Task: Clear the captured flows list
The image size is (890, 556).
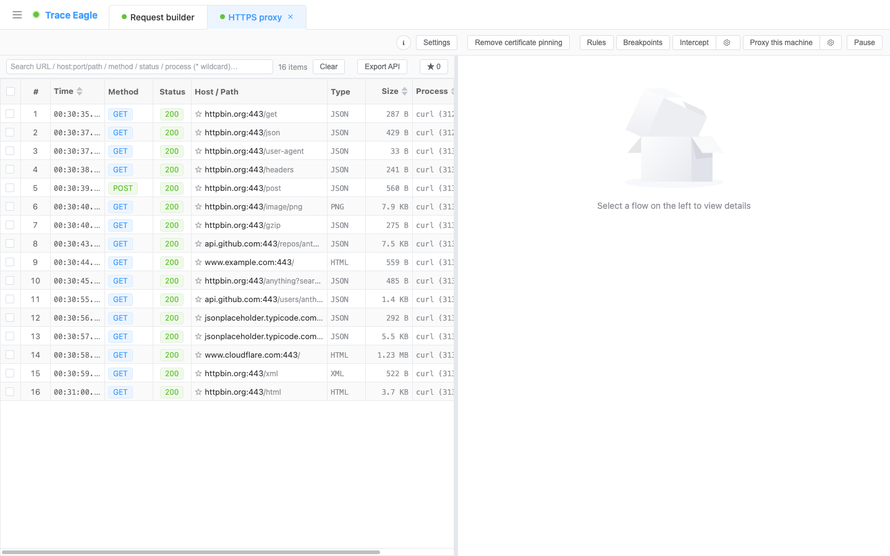Action: point(329,66)
